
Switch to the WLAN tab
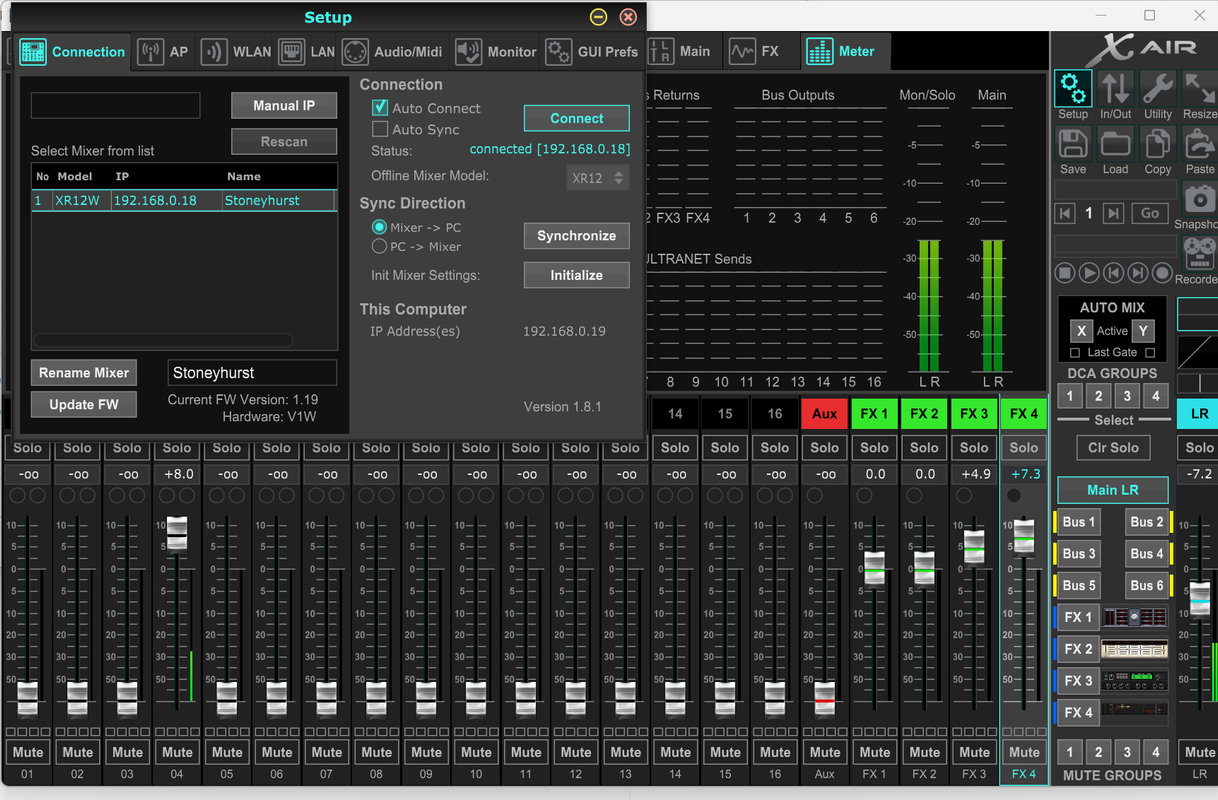point(236,52)
